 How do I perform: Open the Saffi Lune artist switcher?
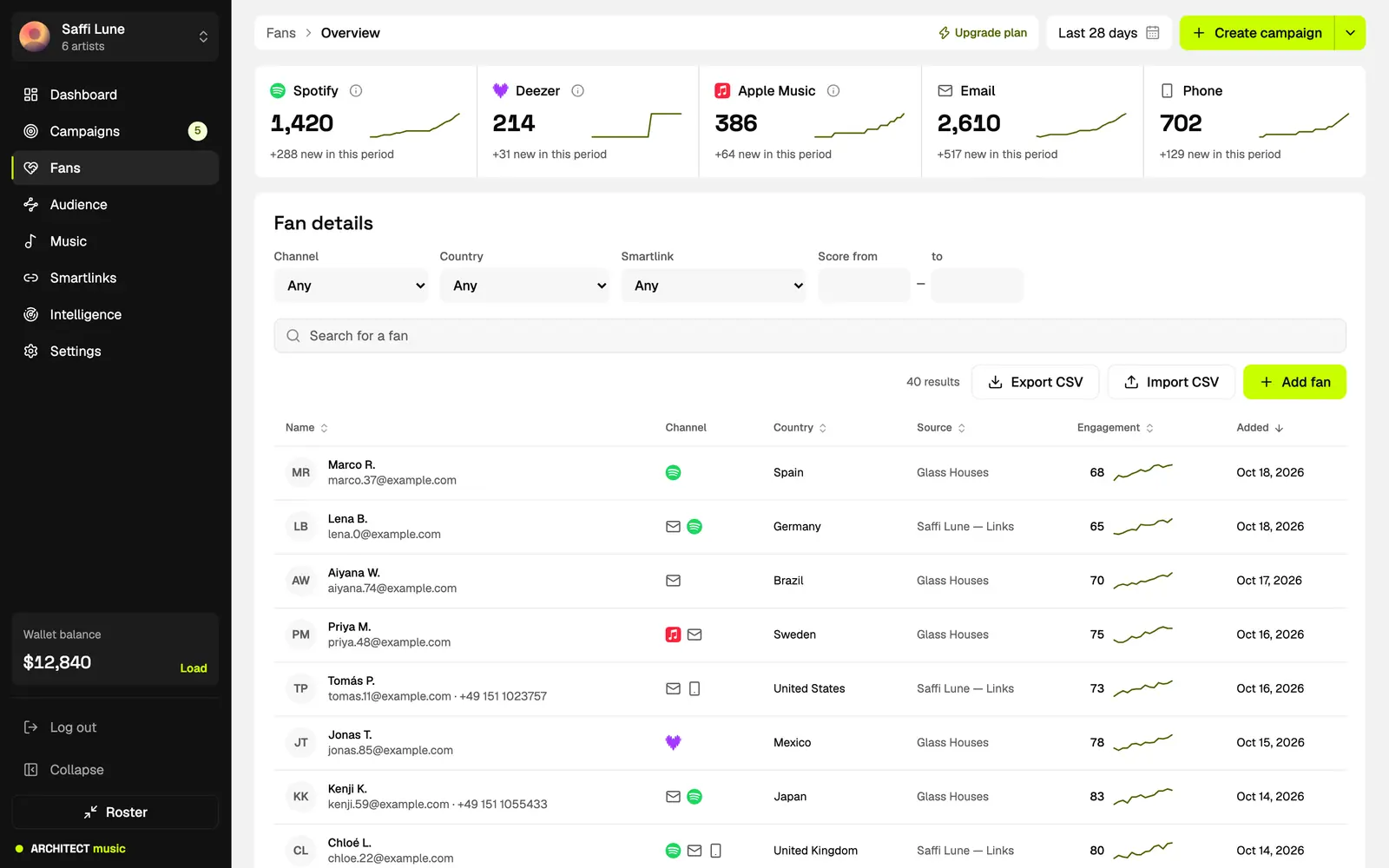click(115, 36)
